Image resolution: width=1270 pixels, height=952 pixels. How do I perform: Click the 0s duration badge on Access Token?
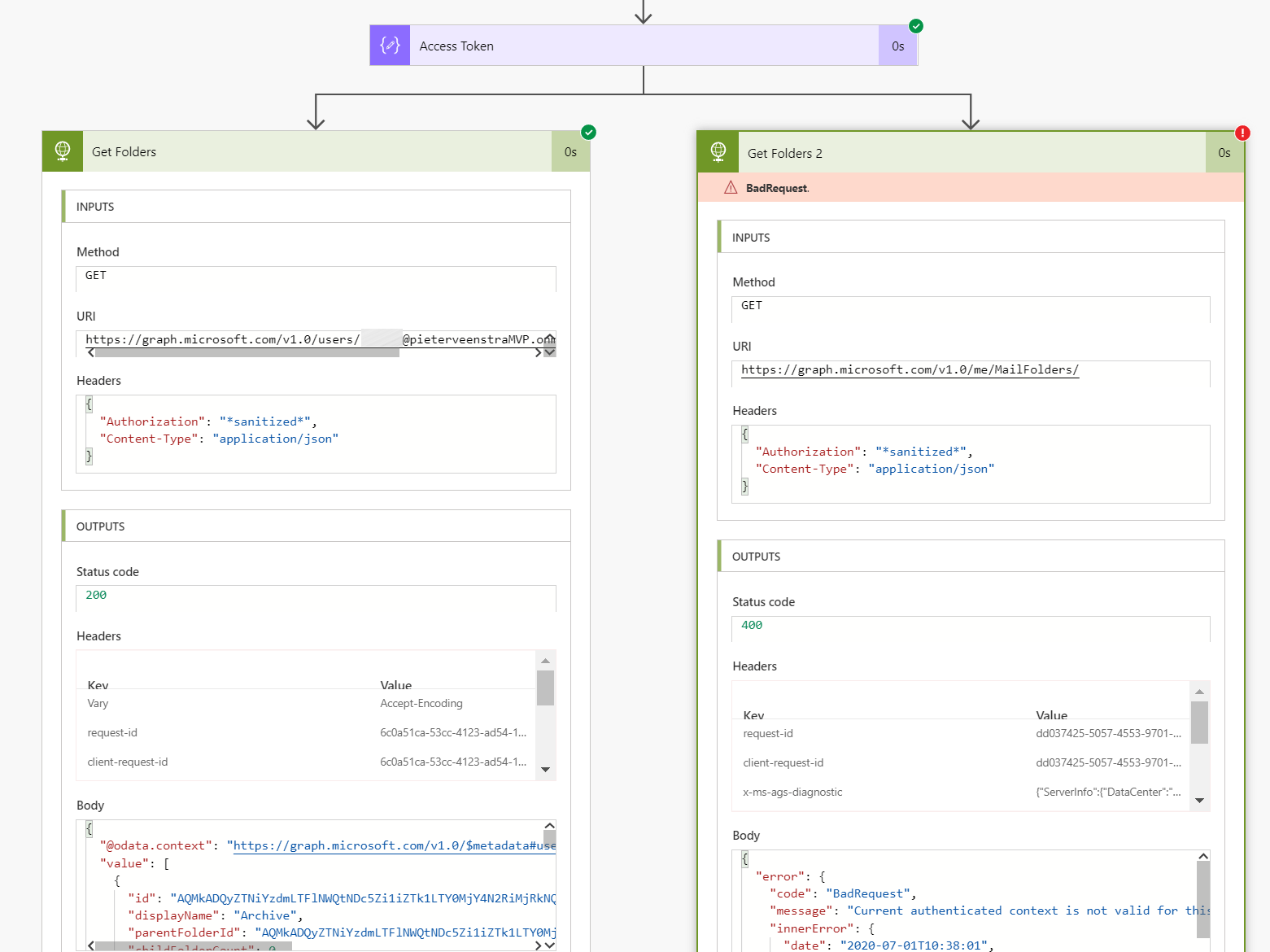(898, 46)
